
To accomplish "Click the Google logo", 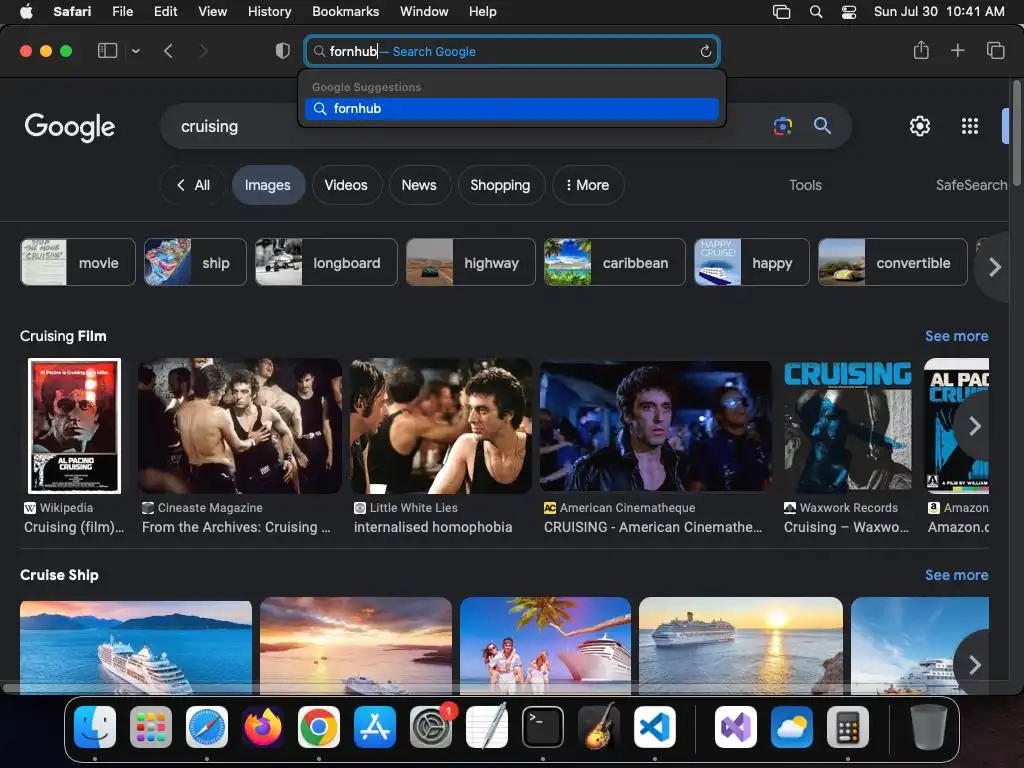I will pyautogui.click(x=70, y=127).
